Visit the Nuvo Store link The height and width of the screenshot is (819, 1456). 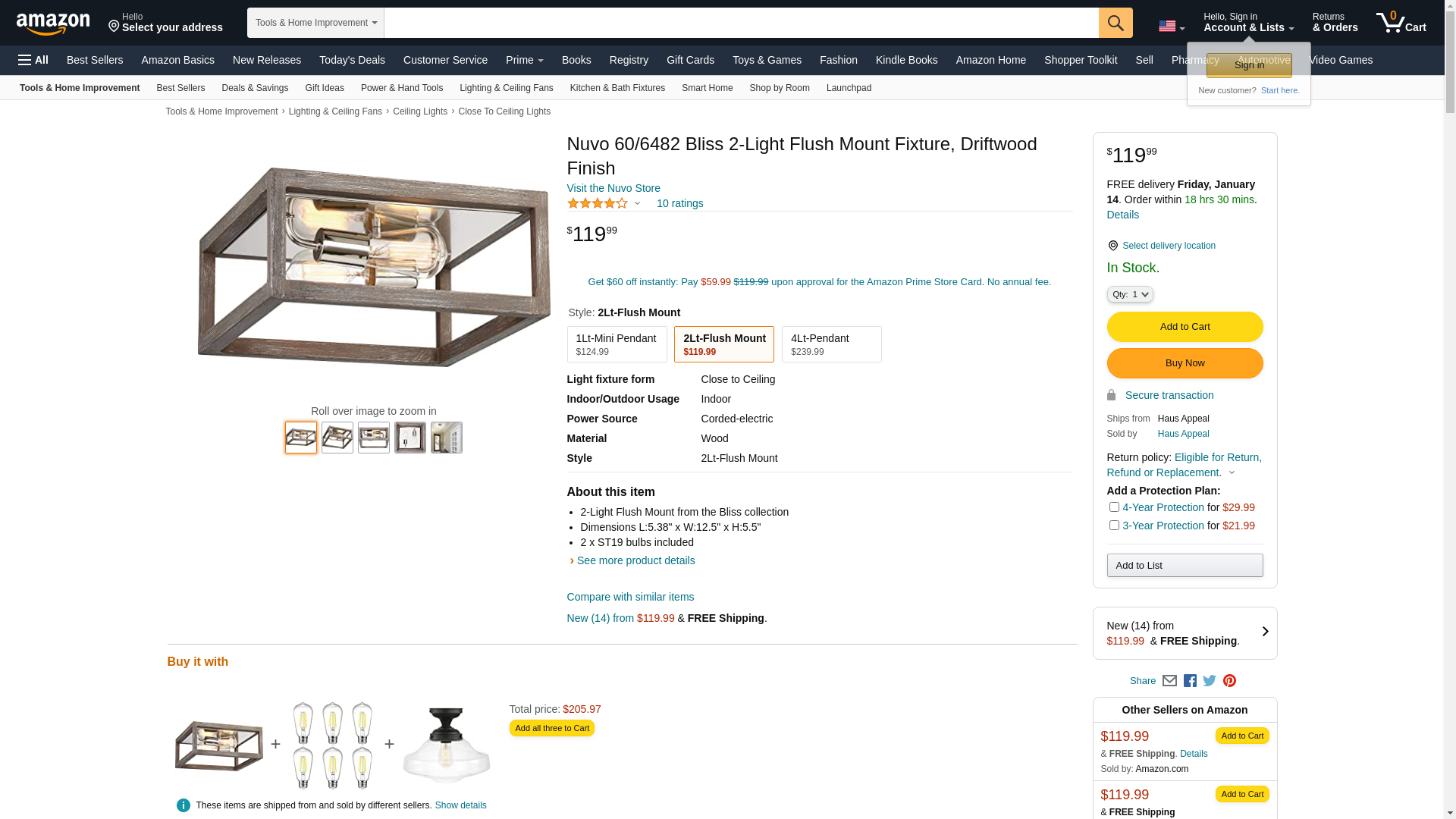(613, 188)
